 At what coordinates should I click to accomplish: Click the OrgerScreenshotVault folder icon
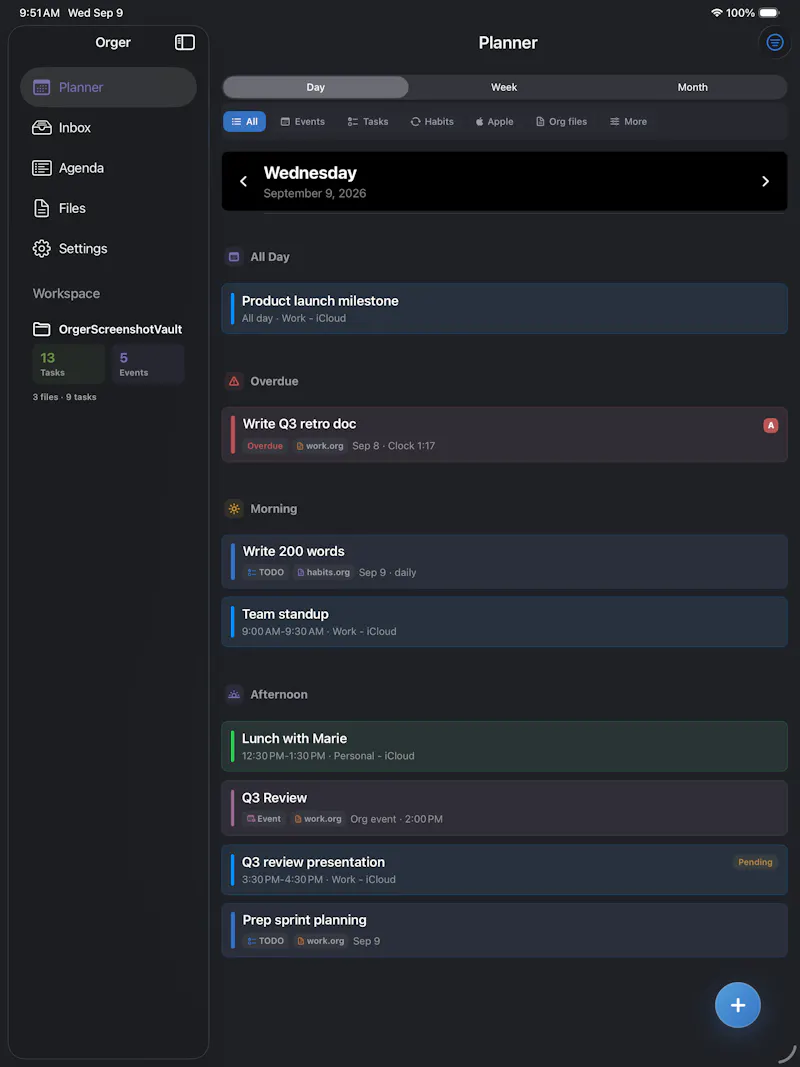[41, 329]
